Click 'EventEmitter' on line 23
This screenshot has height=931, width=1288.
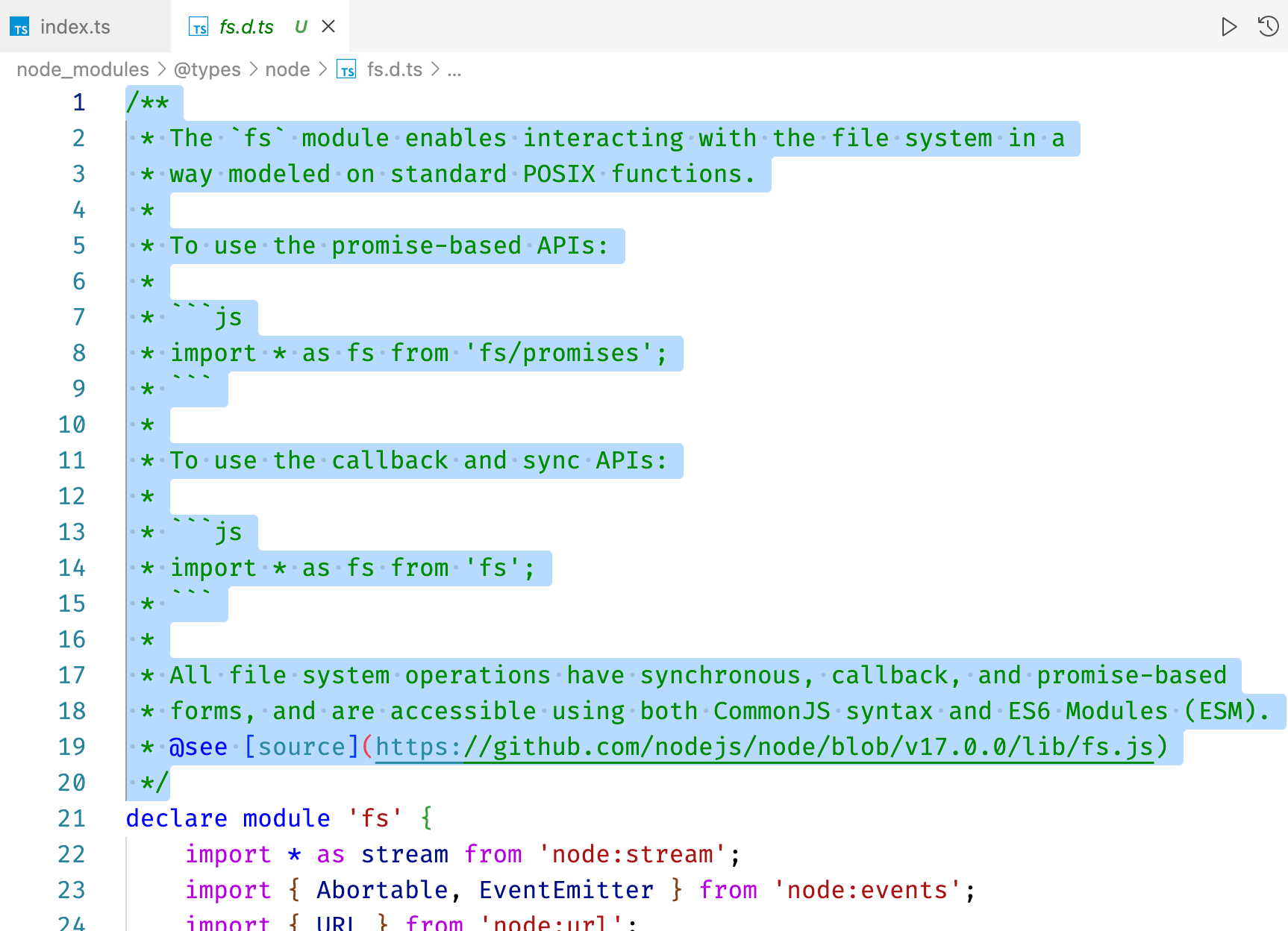pos(566,890)
